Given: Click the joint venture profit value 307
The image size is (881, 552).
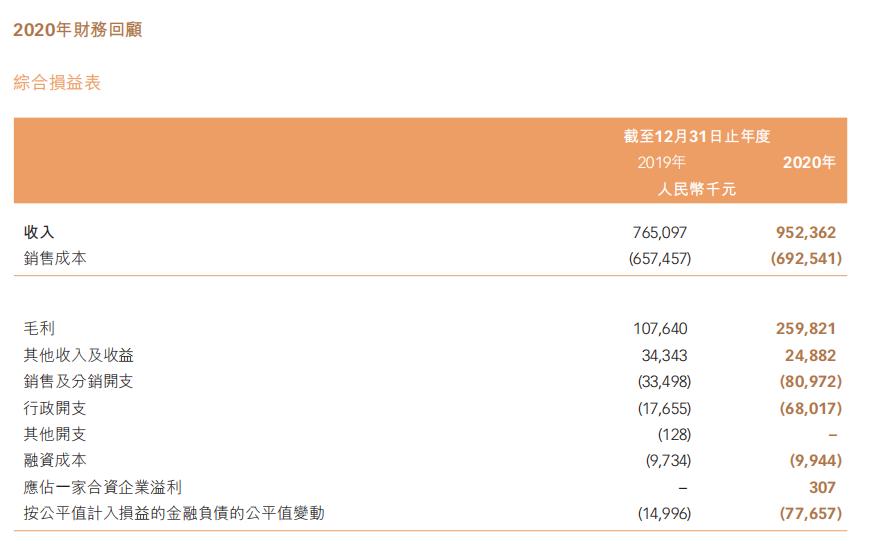Looking at the screenshot, I should 822,487.
